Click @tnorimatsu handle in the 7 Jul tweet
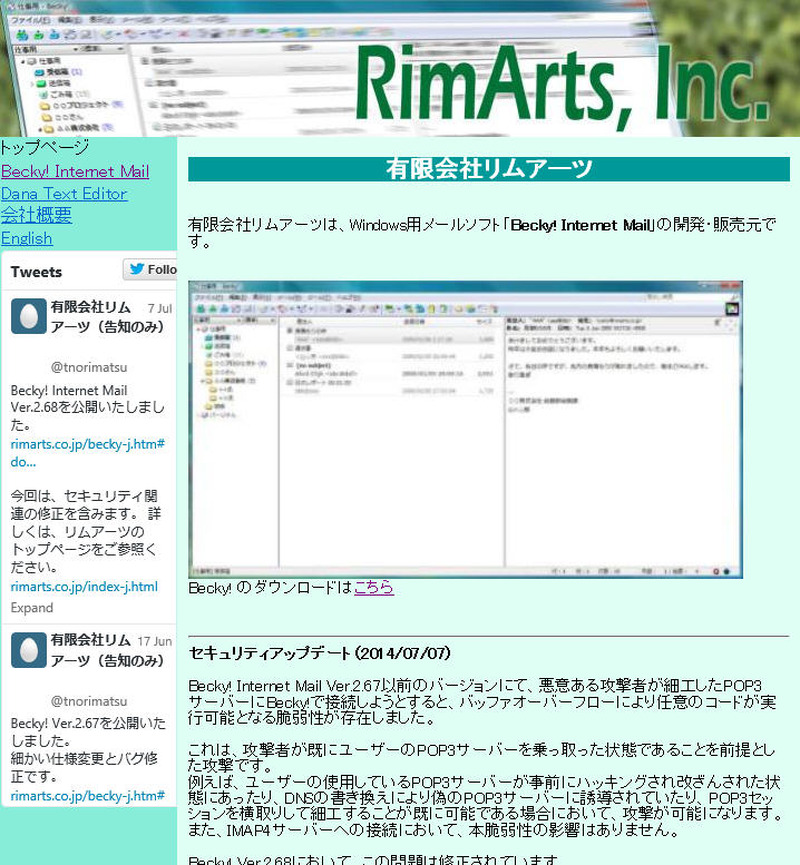 (x=89, y=367)
